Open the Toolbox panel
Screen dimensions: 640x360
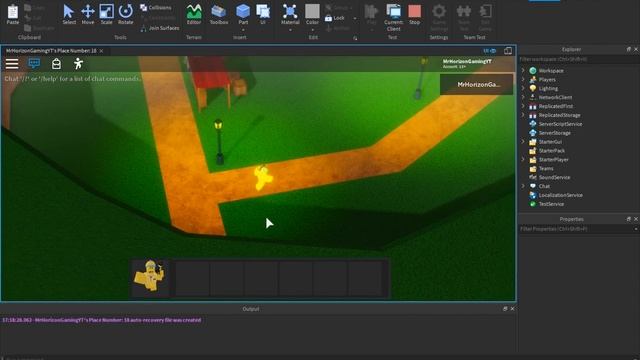point(219,14)
